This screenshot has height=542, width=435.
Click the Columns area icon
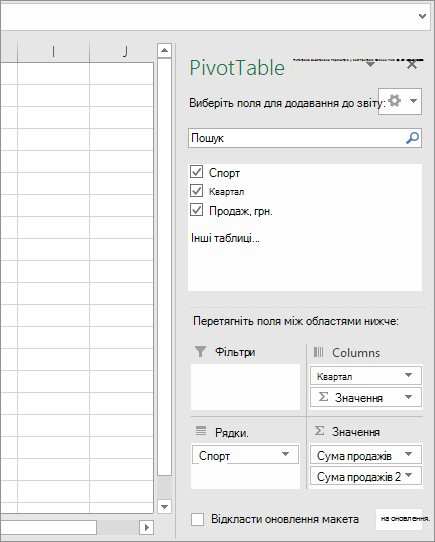coord(318,352)
